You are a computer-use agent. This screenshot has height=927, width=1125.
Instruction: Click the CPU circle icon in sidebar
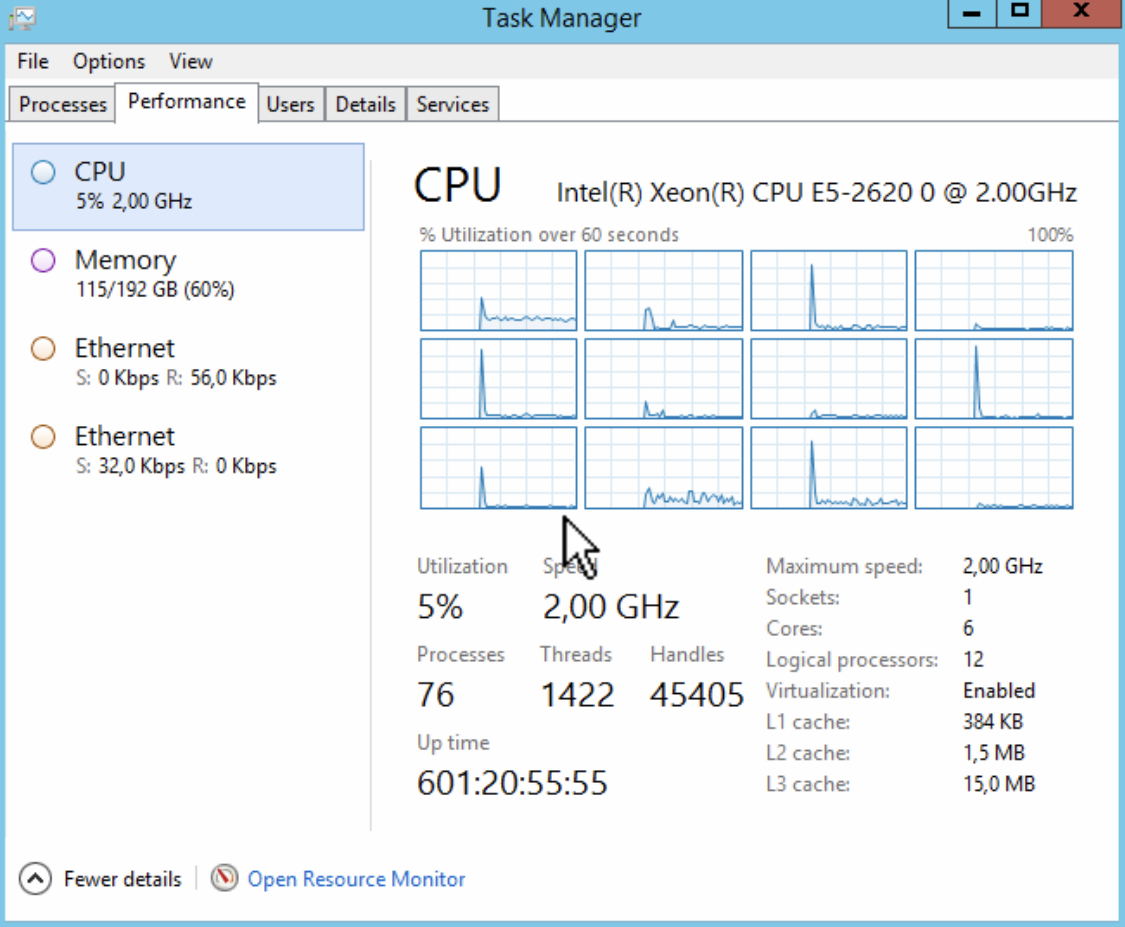click(43, 173)
